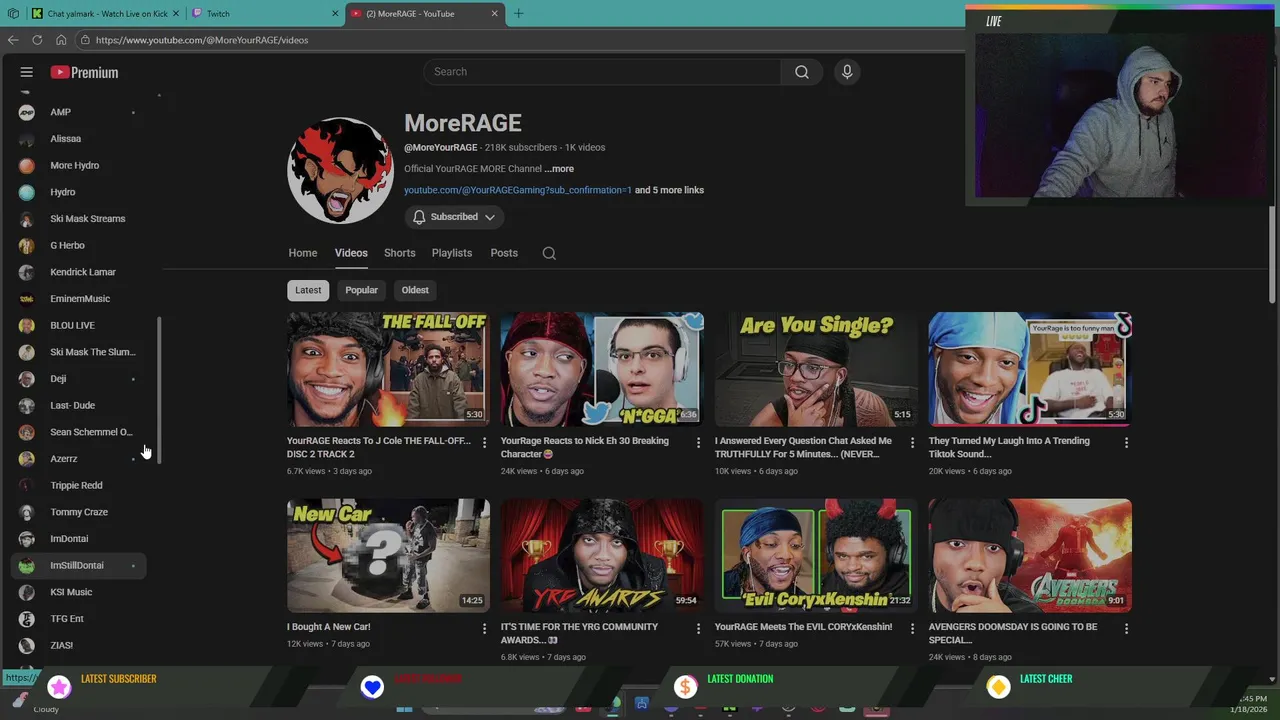1280x720 pixels.
Task: Close the MoreRAGE YouTube browser tab
Action: [494, 14]
